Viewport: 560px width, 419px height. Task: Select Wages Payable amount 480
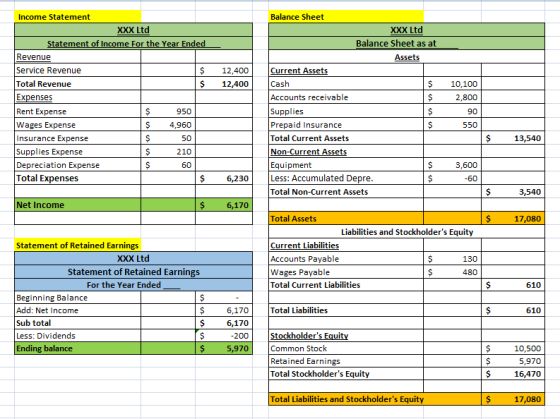pos(452,272)
